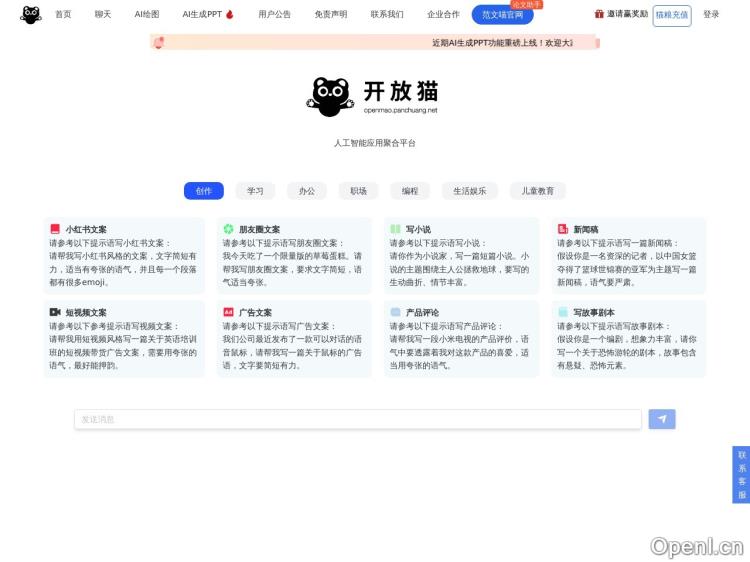Click the 联系客服 side button
The image size is (750, 562).
[x=741, y=474]
